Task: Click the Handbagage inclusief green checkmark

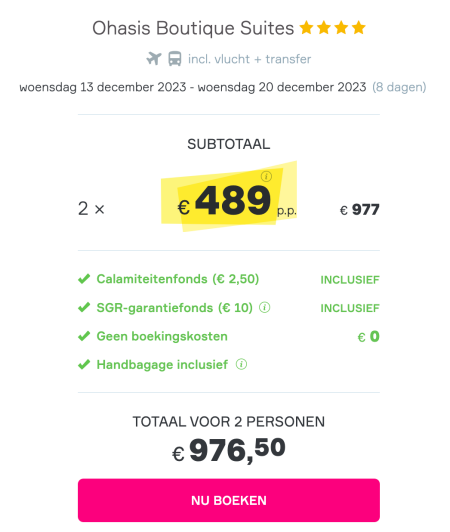Action: click(x=84, y=365)
